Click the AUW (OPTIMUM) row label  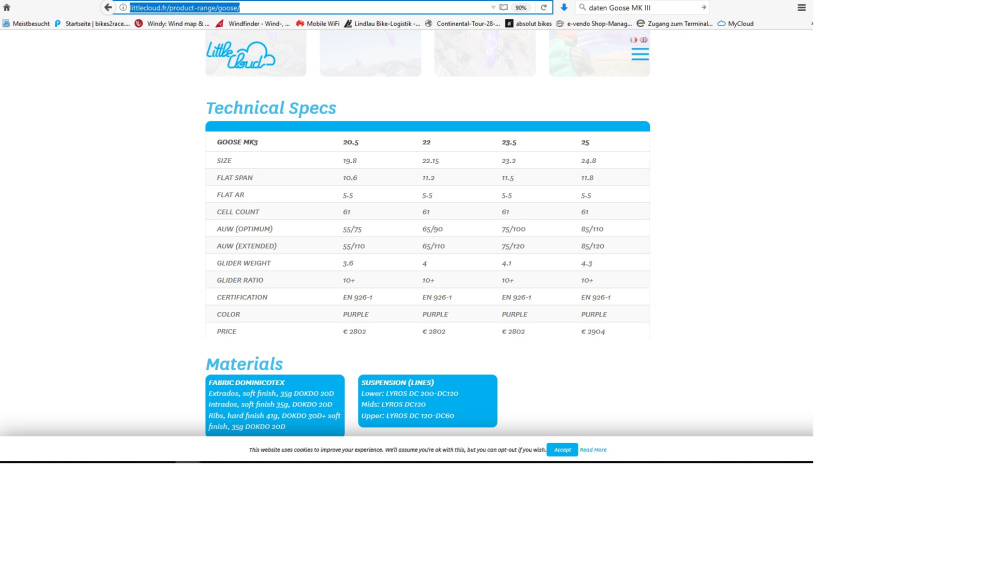pos(244,229)
